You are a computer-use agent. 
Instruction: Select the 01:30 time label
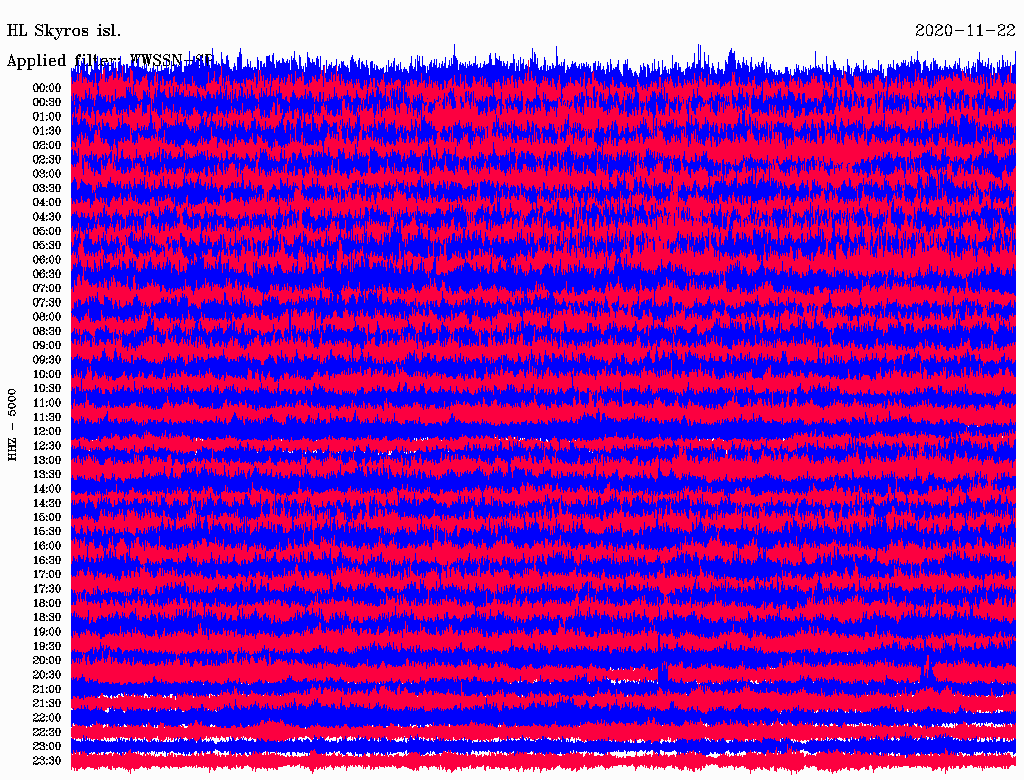(x=47, y=131)
